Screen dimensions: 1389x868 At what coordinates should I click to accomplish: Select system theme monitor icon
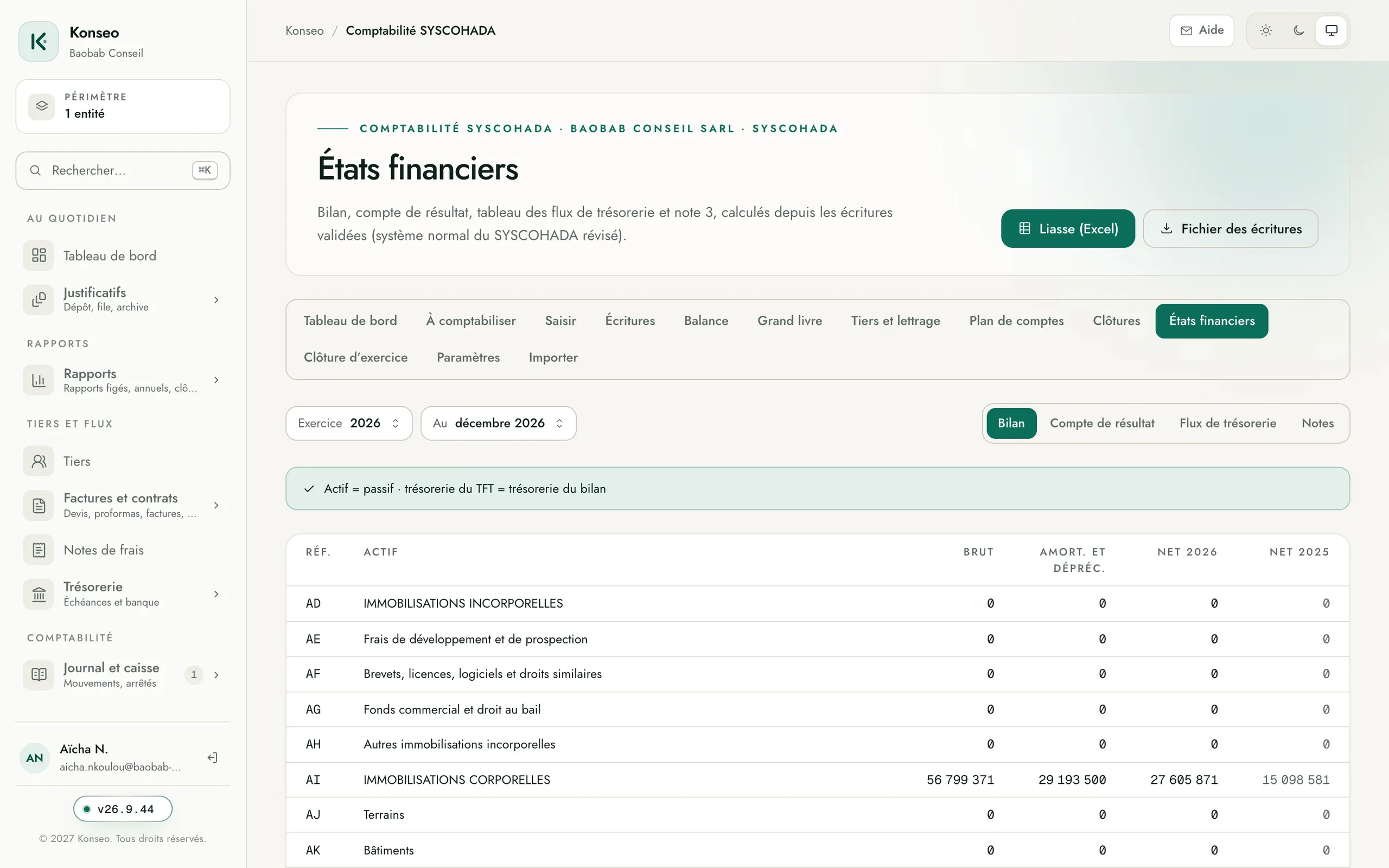(x=1331, y=30)
